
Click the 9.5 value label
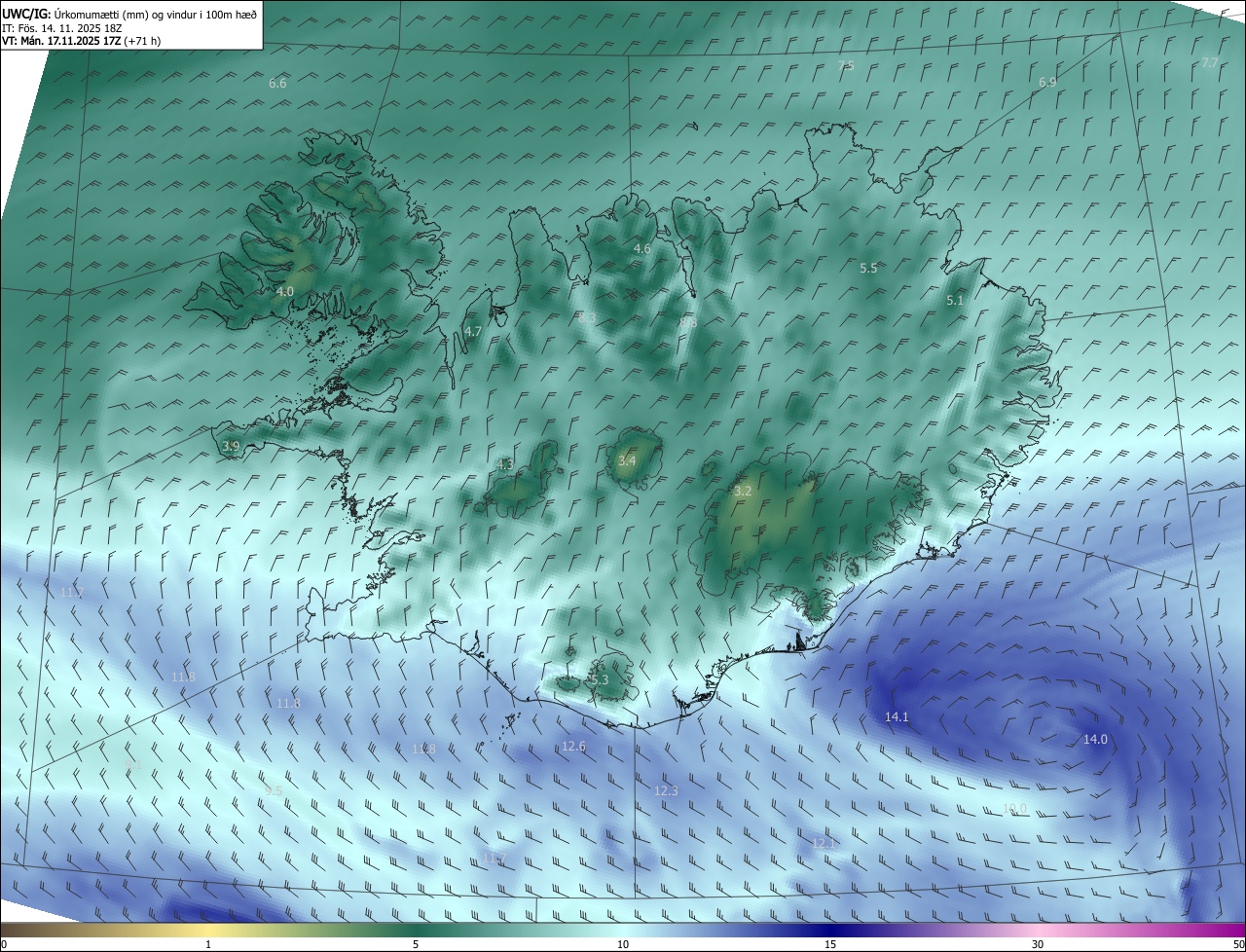pyautogui.click(x=274, y=791)
